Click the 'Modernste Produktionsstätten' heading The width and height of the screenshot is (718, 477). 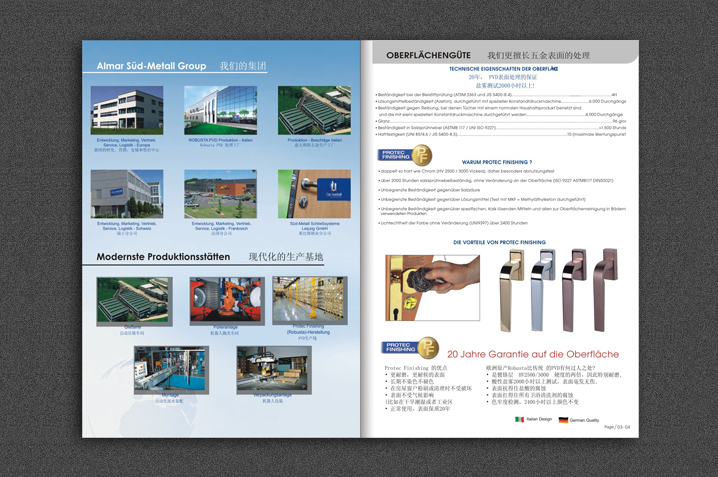[163, 257]
